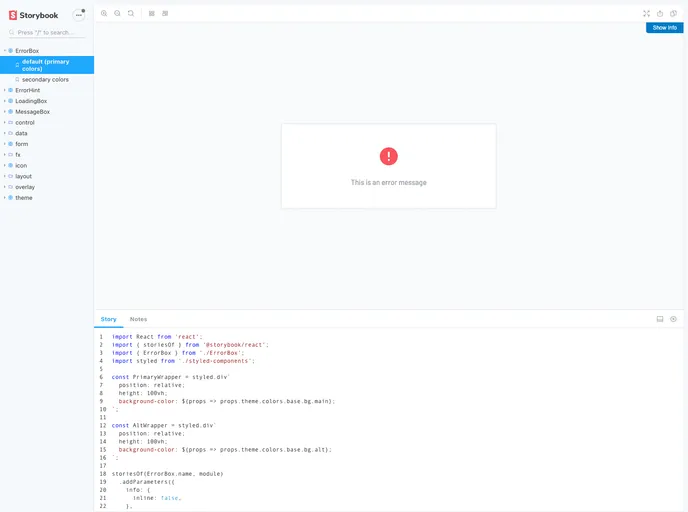Click code line 'const AltWrapper = styled.div'

[164, 426]
